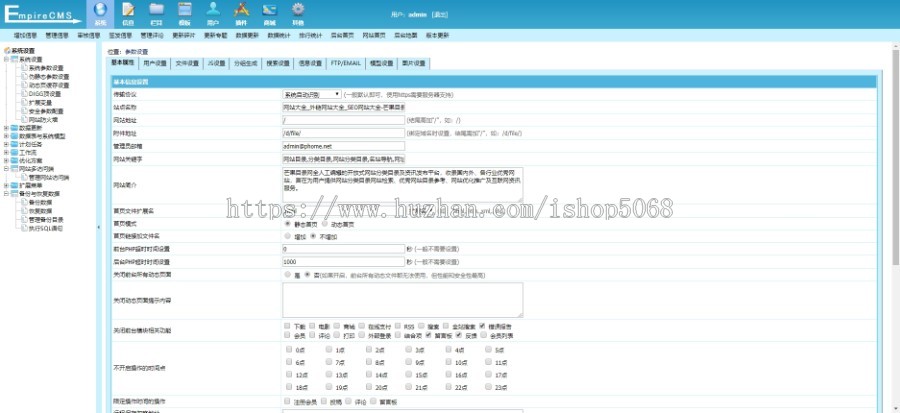The image size is (900, 413).
Task: Switch to the 文件设置 tab
Action: point(187,63)
